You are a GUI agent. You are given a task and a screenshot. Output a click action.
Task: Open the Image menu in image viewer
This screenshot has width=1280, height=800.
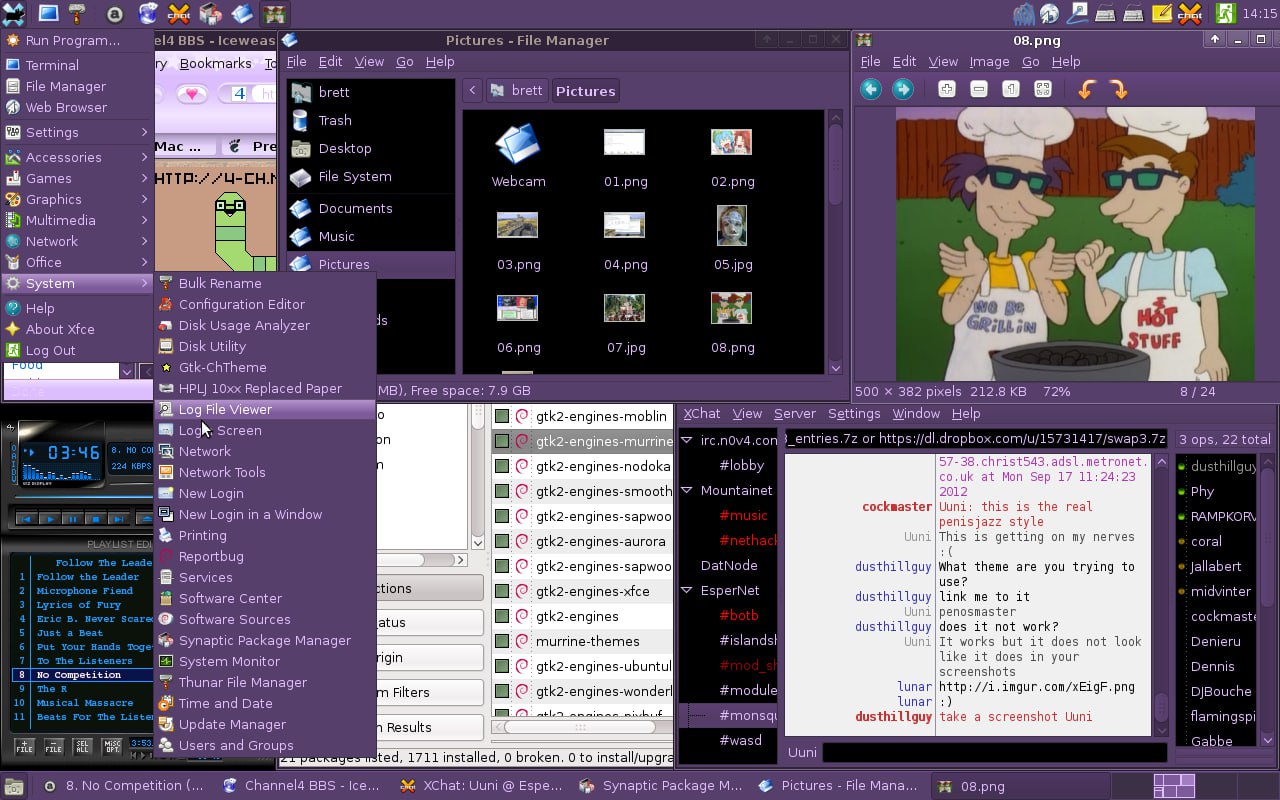(x=989, y=61)
